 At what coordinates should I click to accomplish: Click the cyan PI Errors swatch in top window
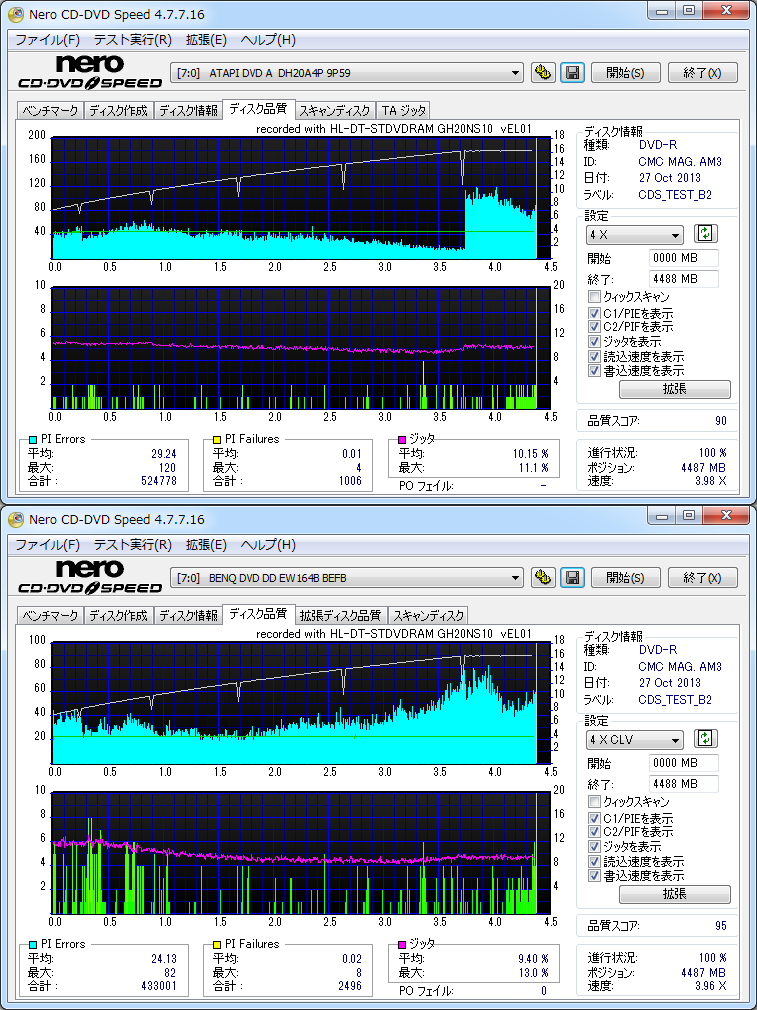pyautogui.click(x=33, y=439)
